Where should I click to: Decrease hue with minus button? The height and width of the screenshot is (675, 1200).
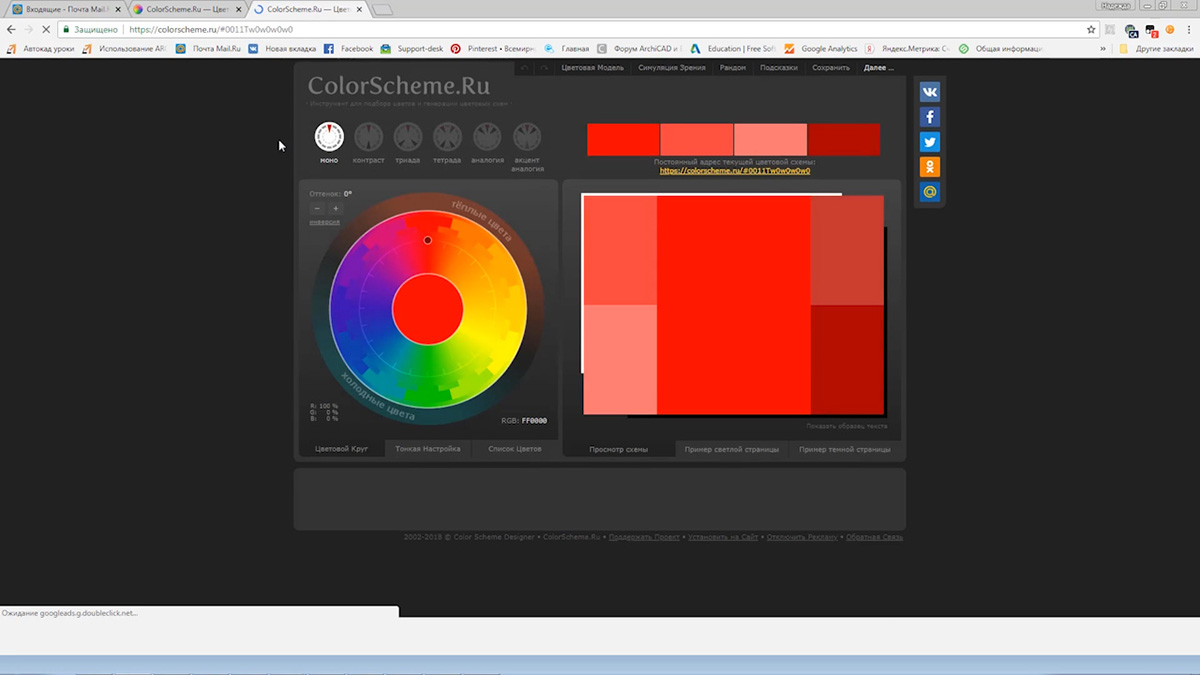[318, 208]
